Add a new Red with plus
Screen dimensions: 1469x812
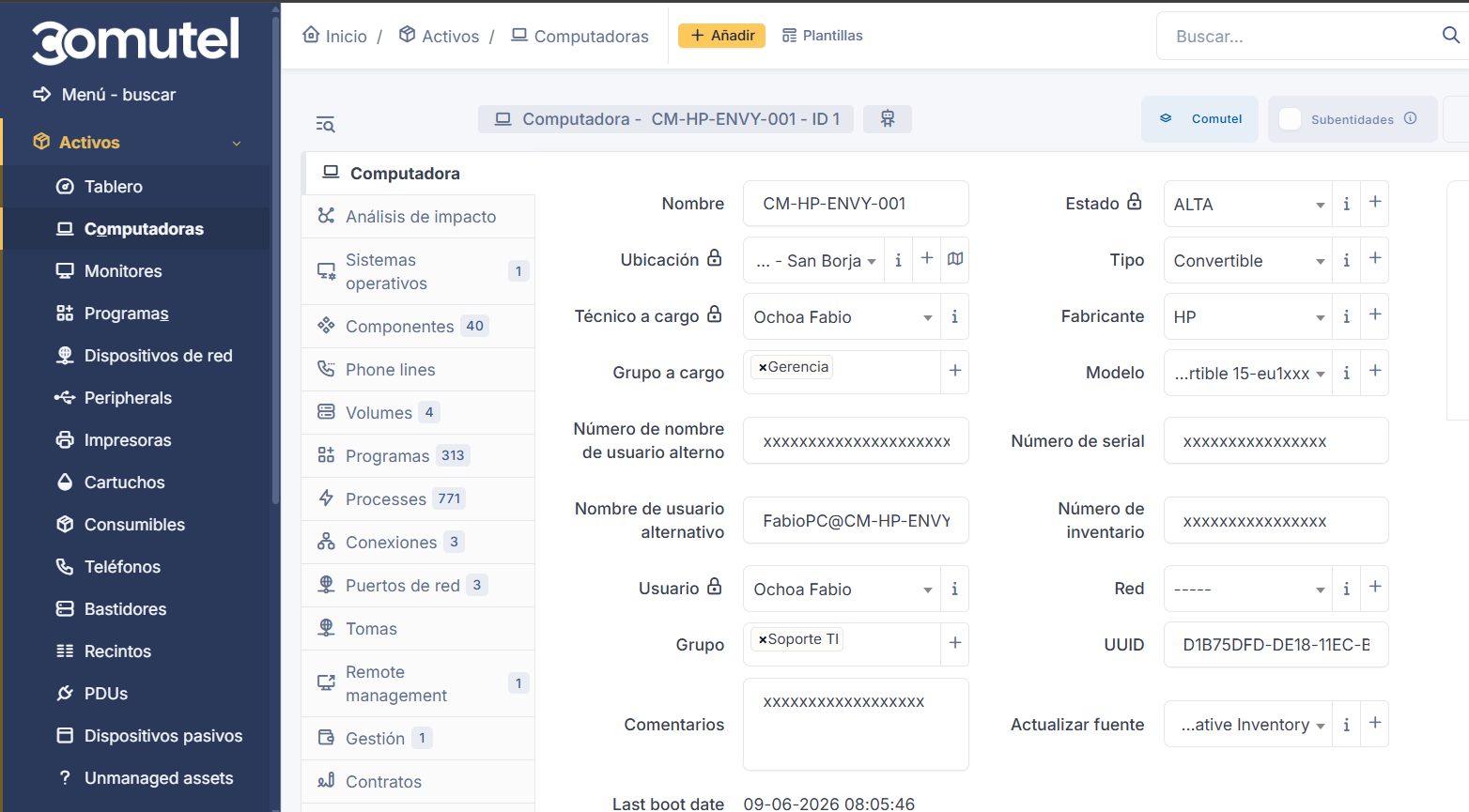[x=1375, y=587]
